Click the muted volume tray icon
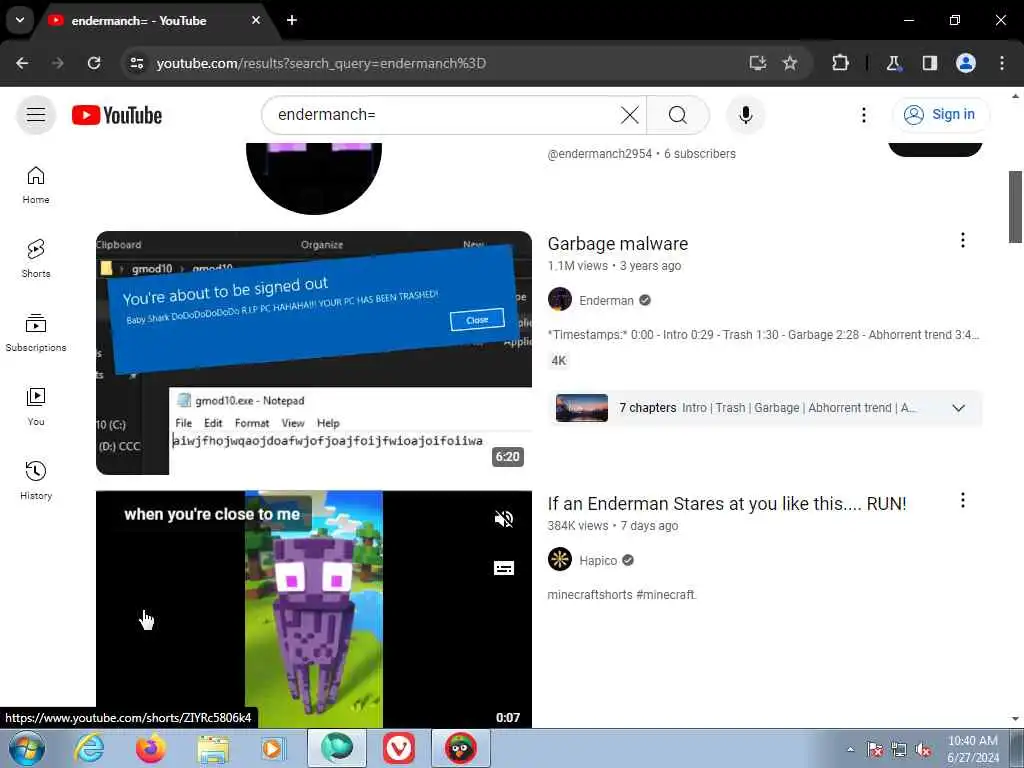1024x768 pixels. pos(923,750)
